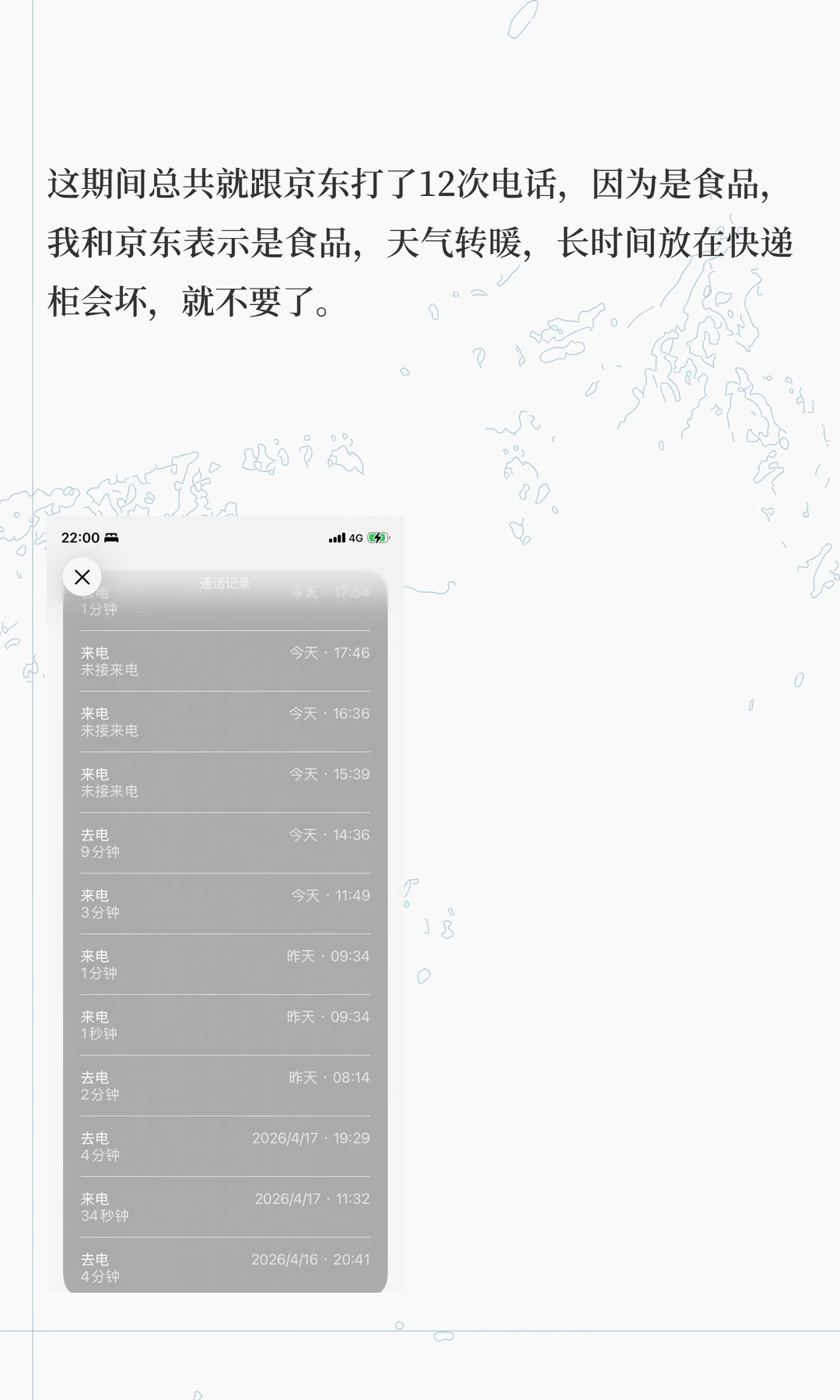Viewport: 840px width, 1400px height.
Task: Select the 2026/4/16 20:41 outgoing call
Action: click(x=226, y=1266)
